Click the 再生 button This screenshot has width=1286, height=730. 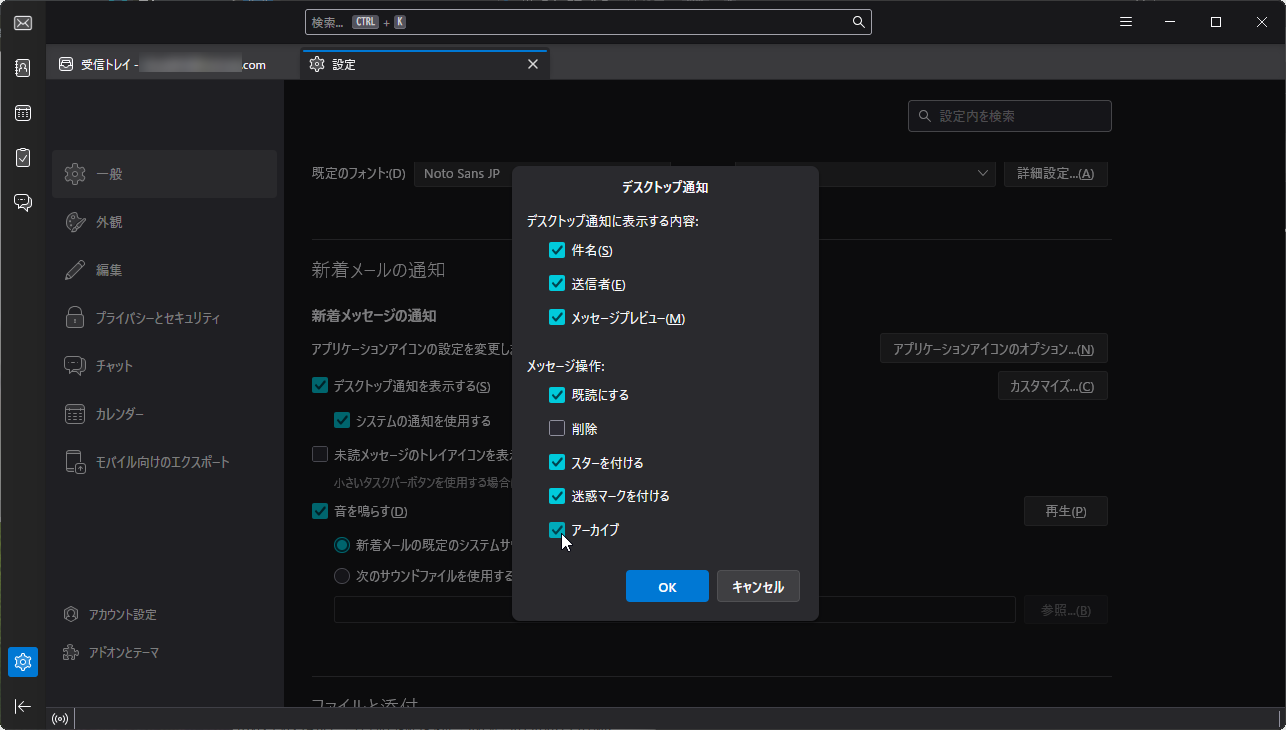point(1066,511)
